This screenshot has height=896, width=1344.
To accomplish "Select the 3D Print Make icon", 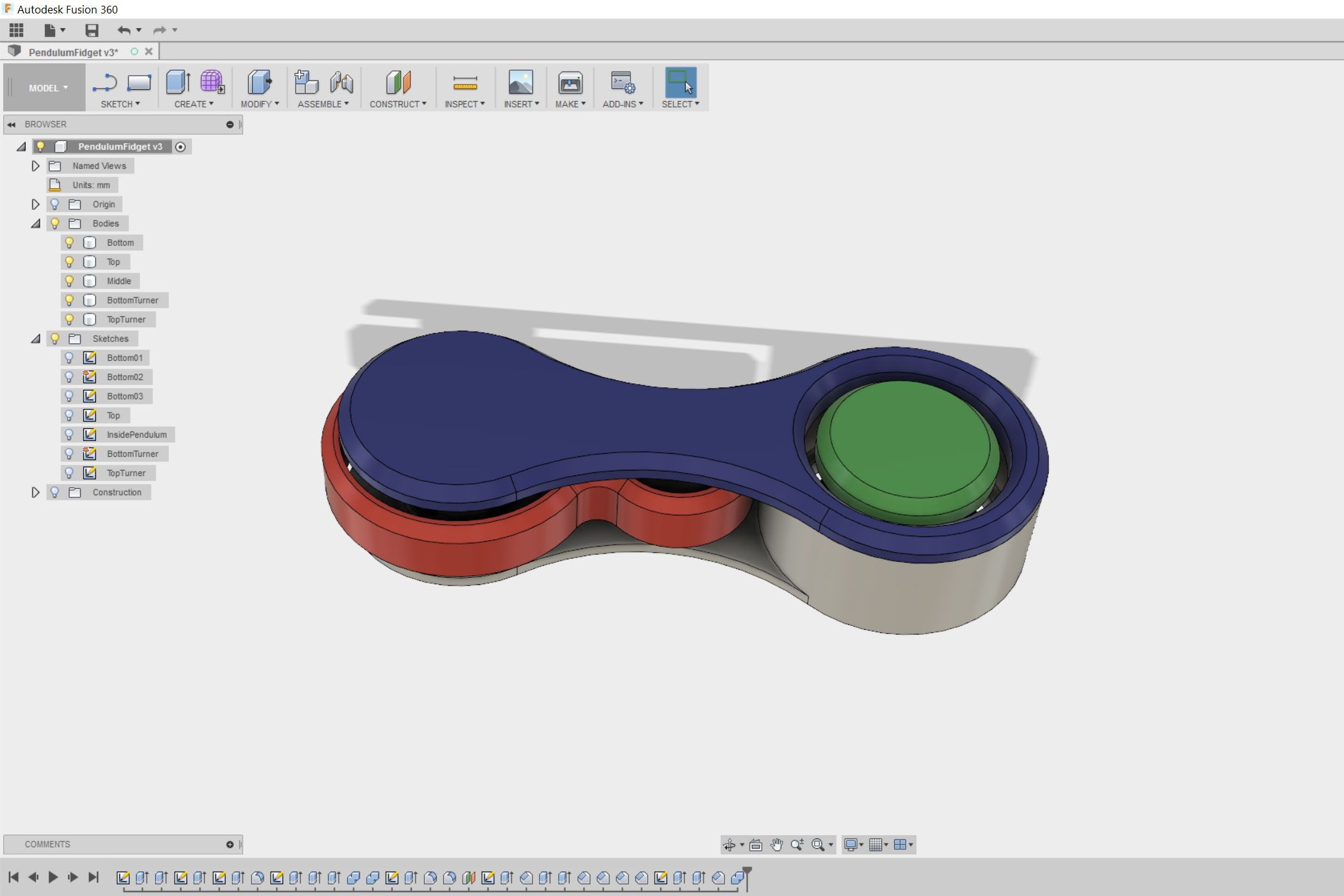I will (x=570, y=83).
